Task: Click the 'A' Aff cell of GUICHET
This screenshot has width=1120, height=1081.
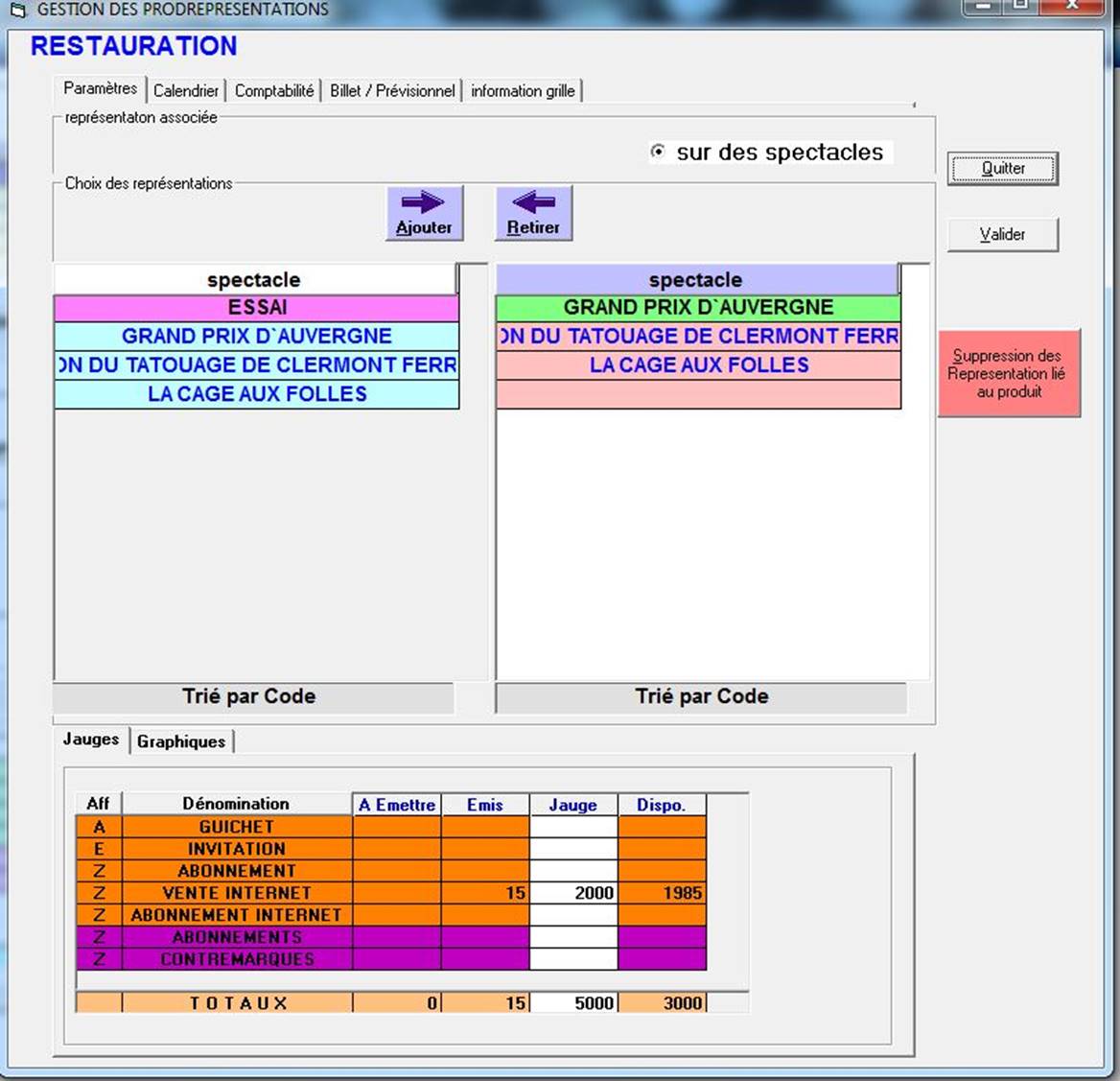Action: point(100,827)
